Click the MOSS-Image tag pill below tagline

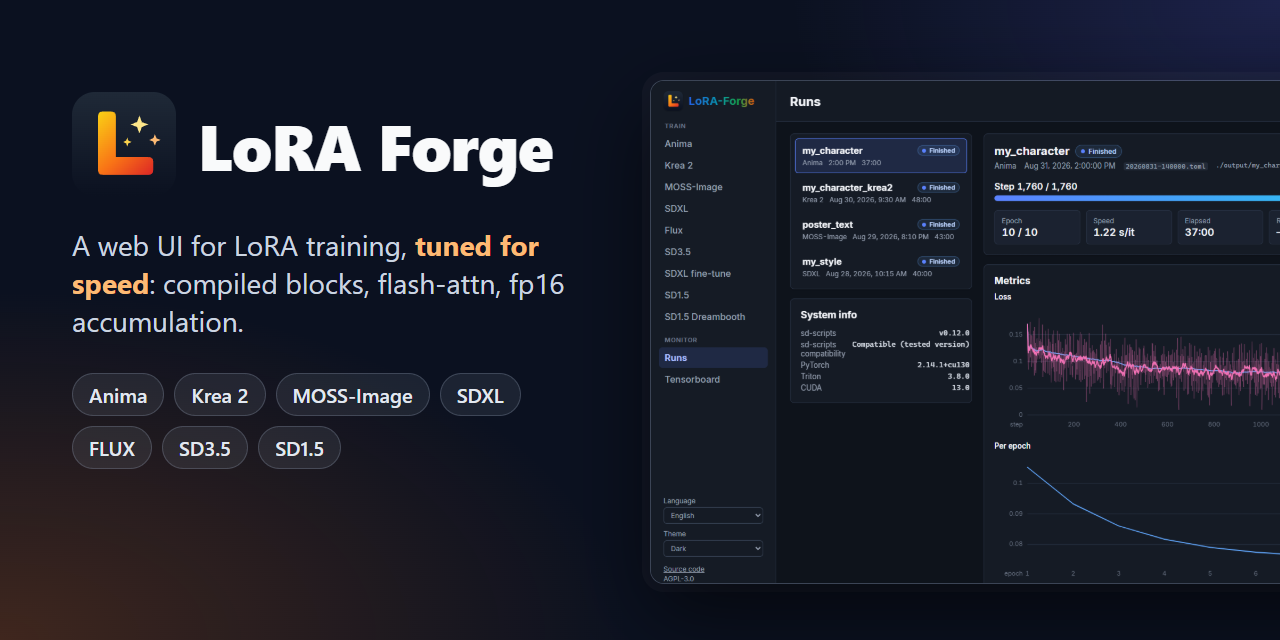tap(353, 395)
